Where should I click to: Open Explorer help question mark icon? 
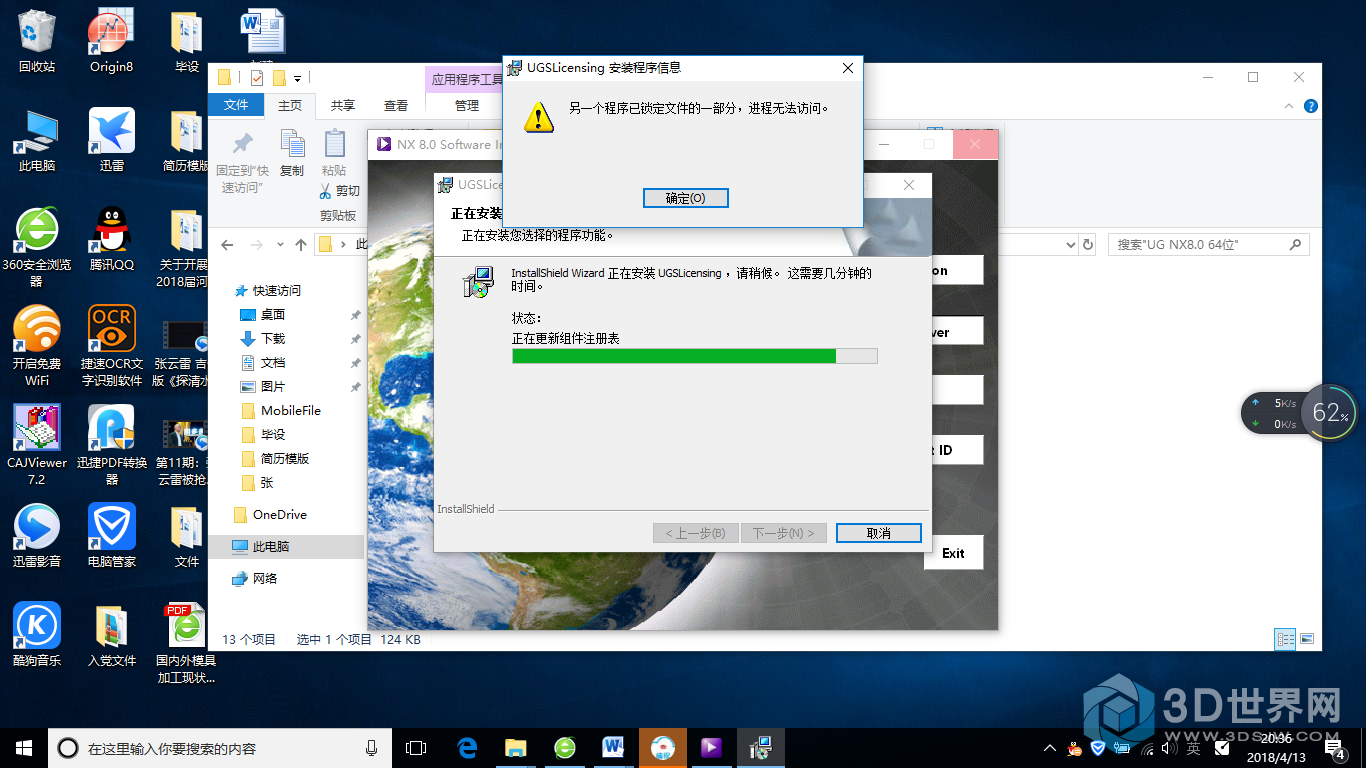[1311, 106]
